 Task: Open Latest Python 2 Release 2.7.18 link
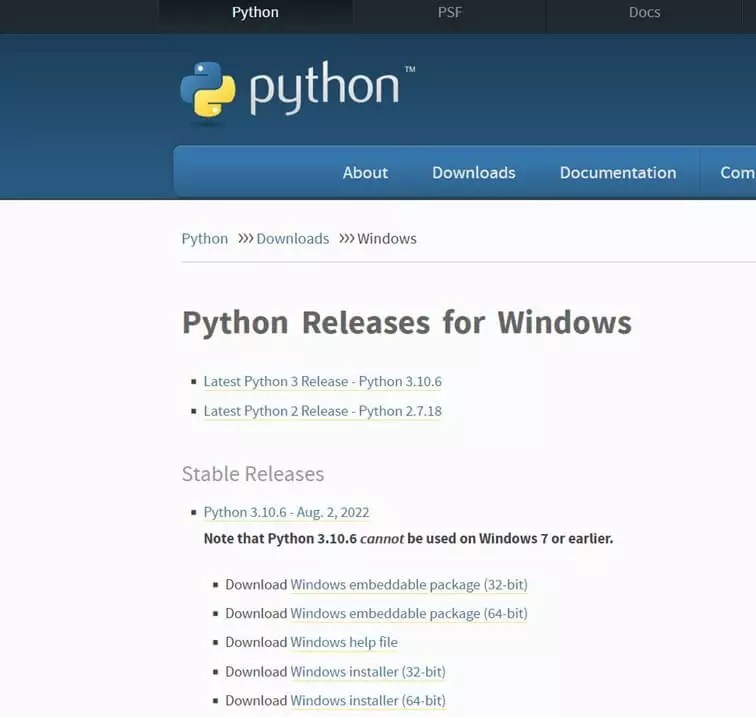click(x=323, y=411)
